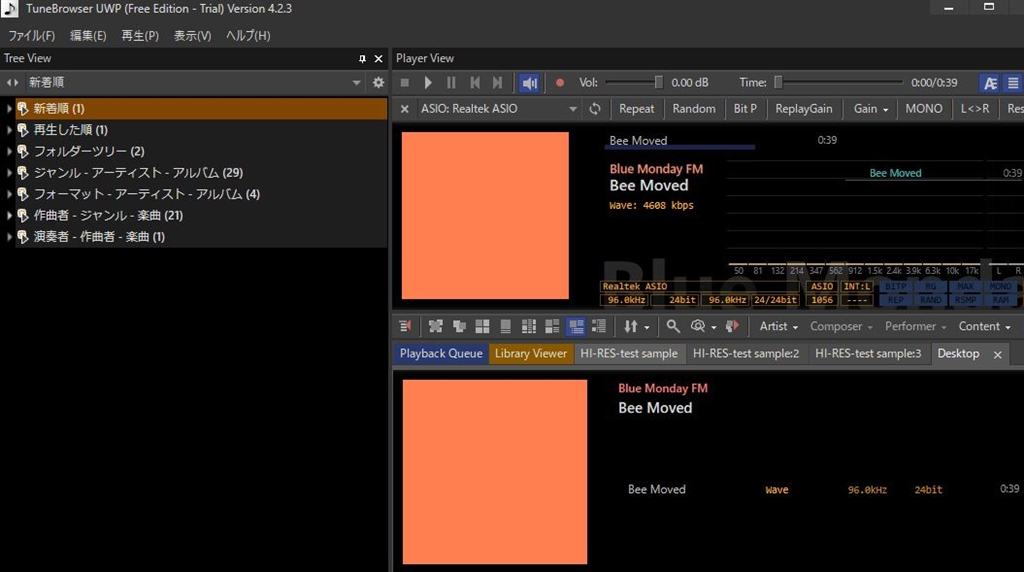Image resolution: width=1024 pixels, height=572 pixels.
Task: Click the red record dot icon
Action: point(560,83)
